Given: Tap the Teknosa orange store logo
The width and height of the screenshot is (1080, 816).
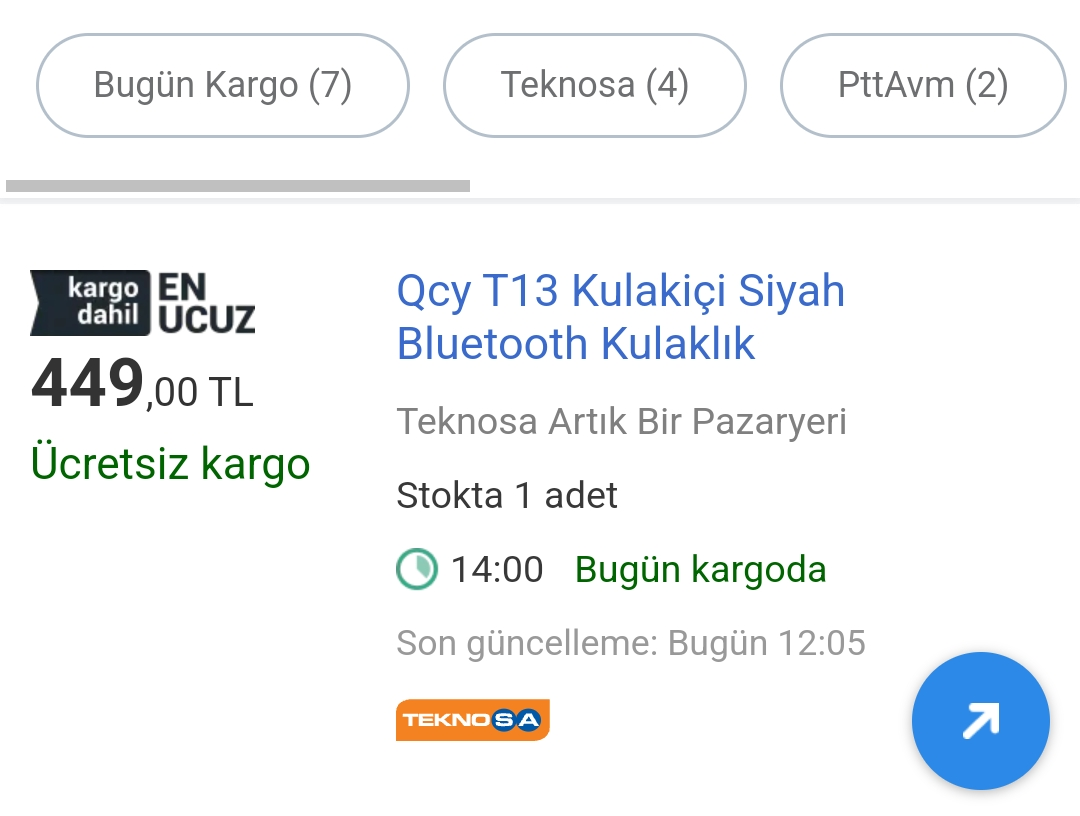Looking at the screenshot, I should [472, 720].
